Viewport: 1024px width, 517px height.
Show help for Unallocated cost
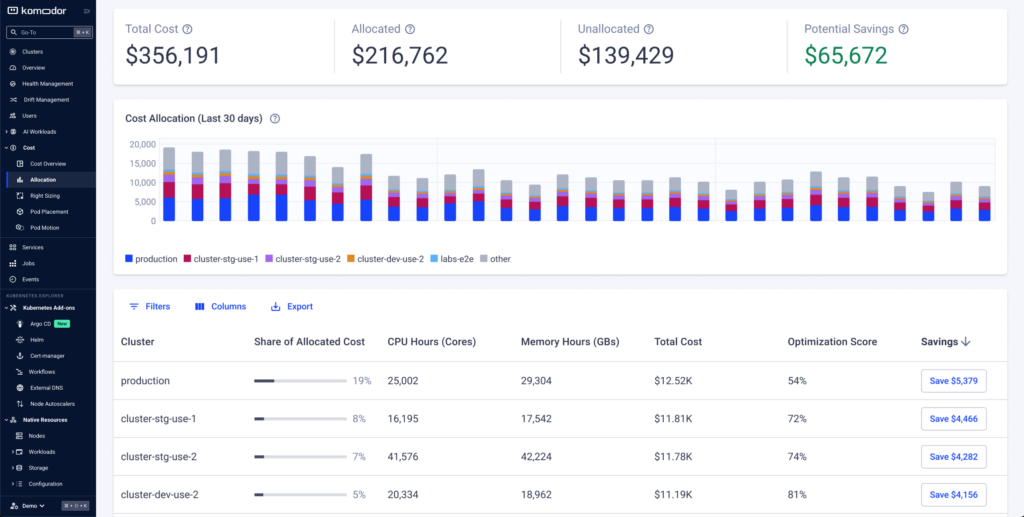click(649, 29)
